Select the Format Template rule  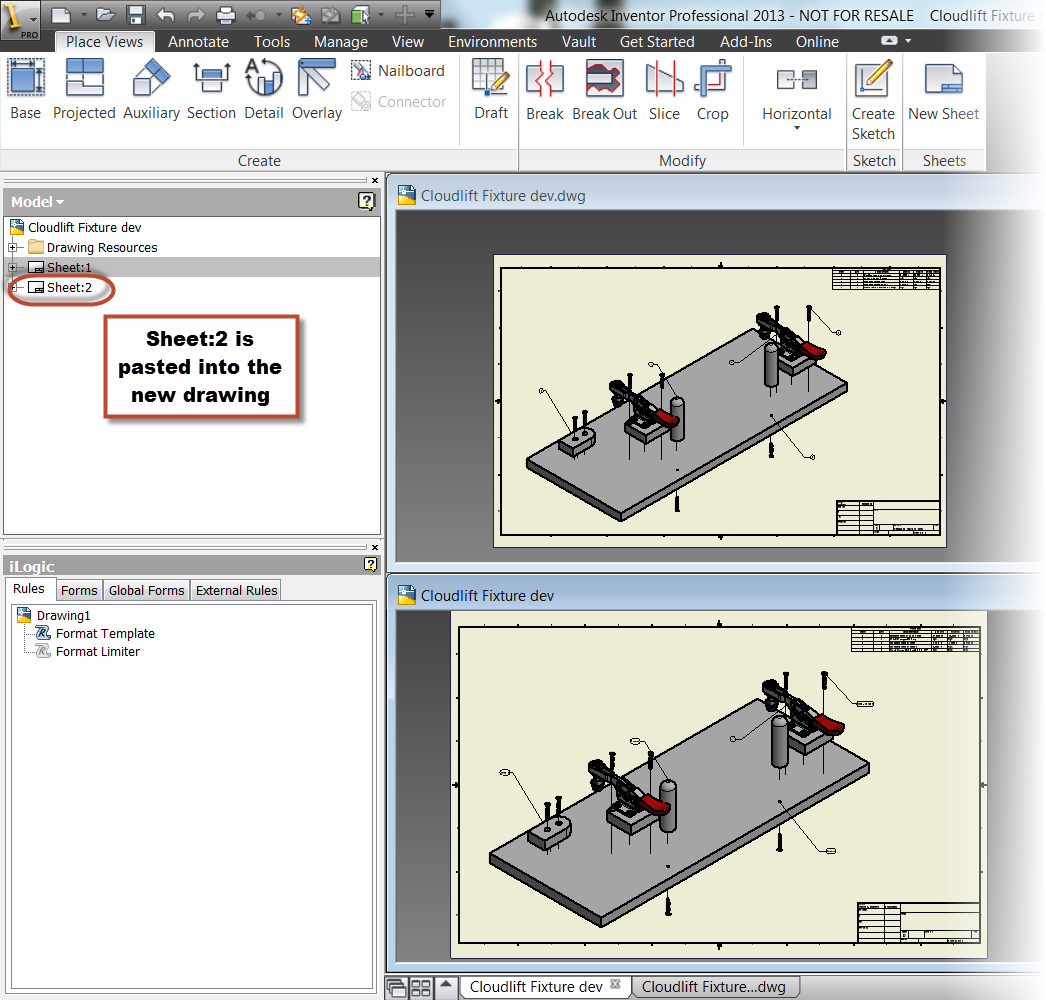tap(105, 634)
